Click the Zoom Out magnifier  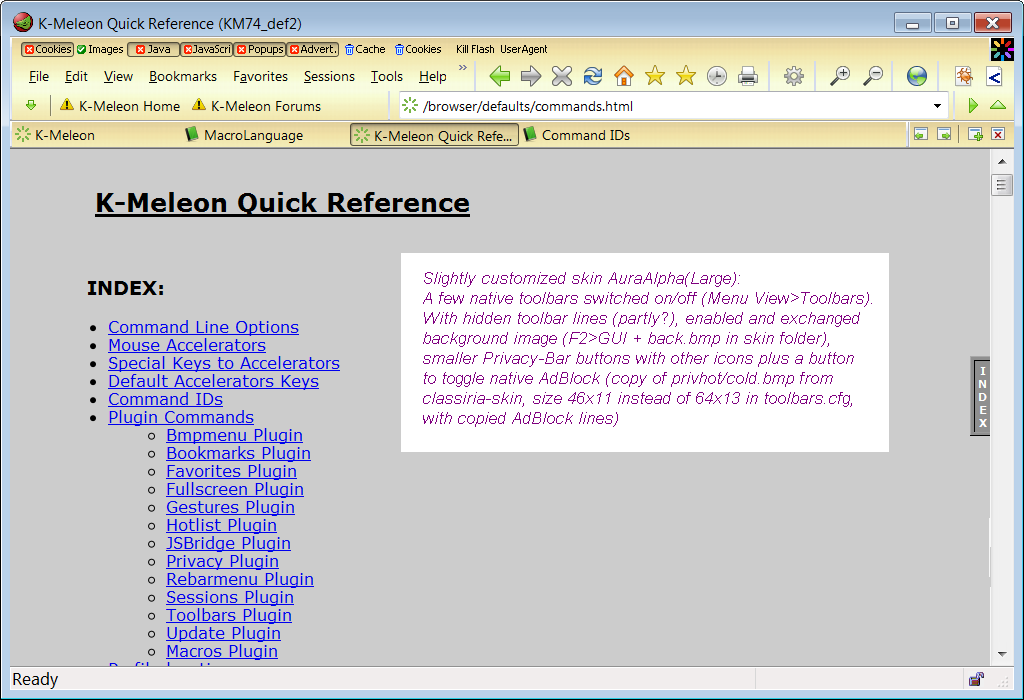point(872,76)
